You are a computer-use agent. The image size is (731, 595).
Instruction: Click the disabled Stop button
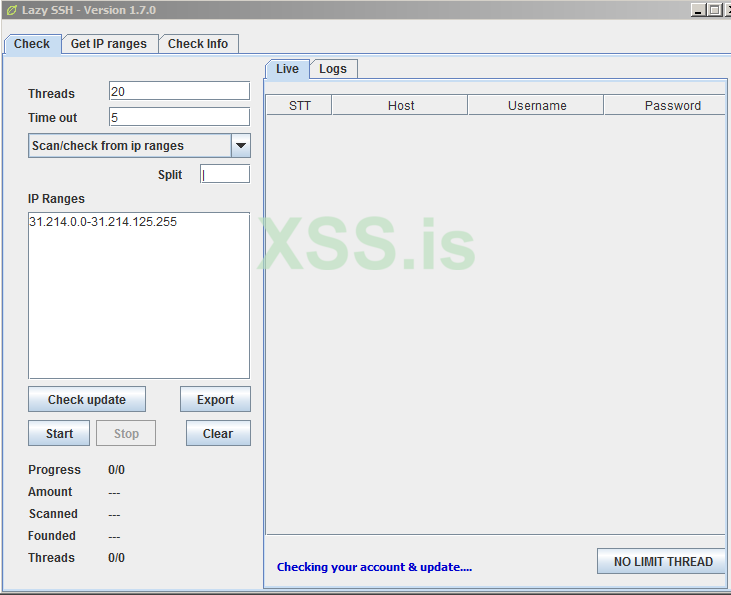126,433
